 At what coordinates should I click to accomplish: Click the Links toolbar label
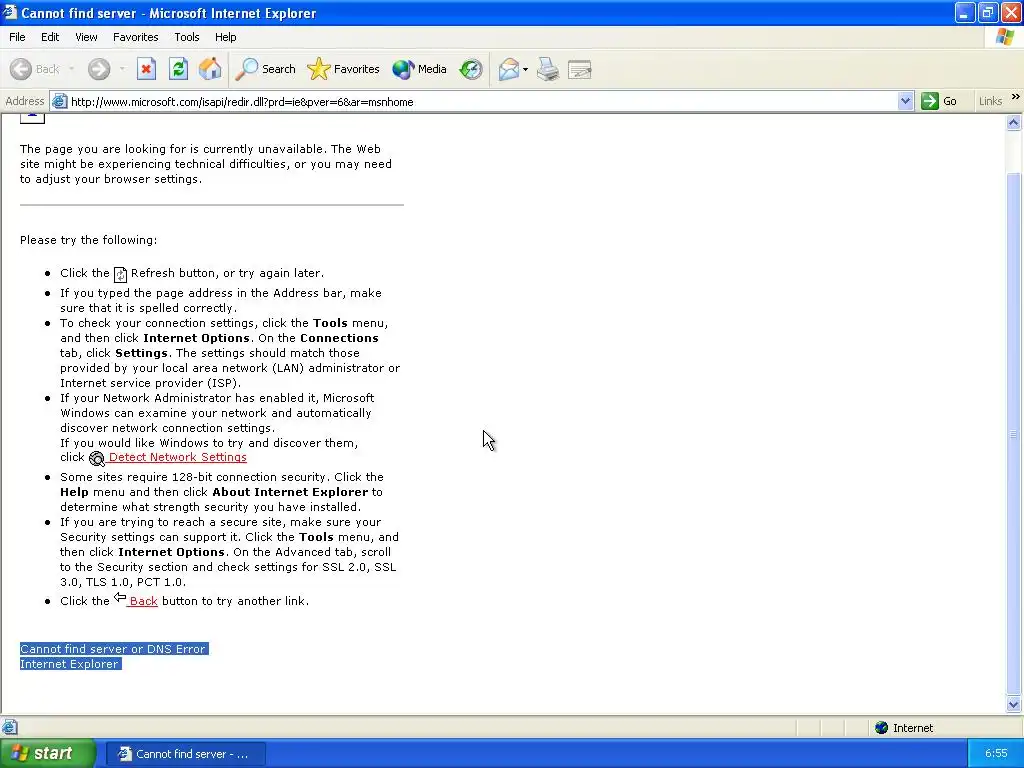coord(990,101)
